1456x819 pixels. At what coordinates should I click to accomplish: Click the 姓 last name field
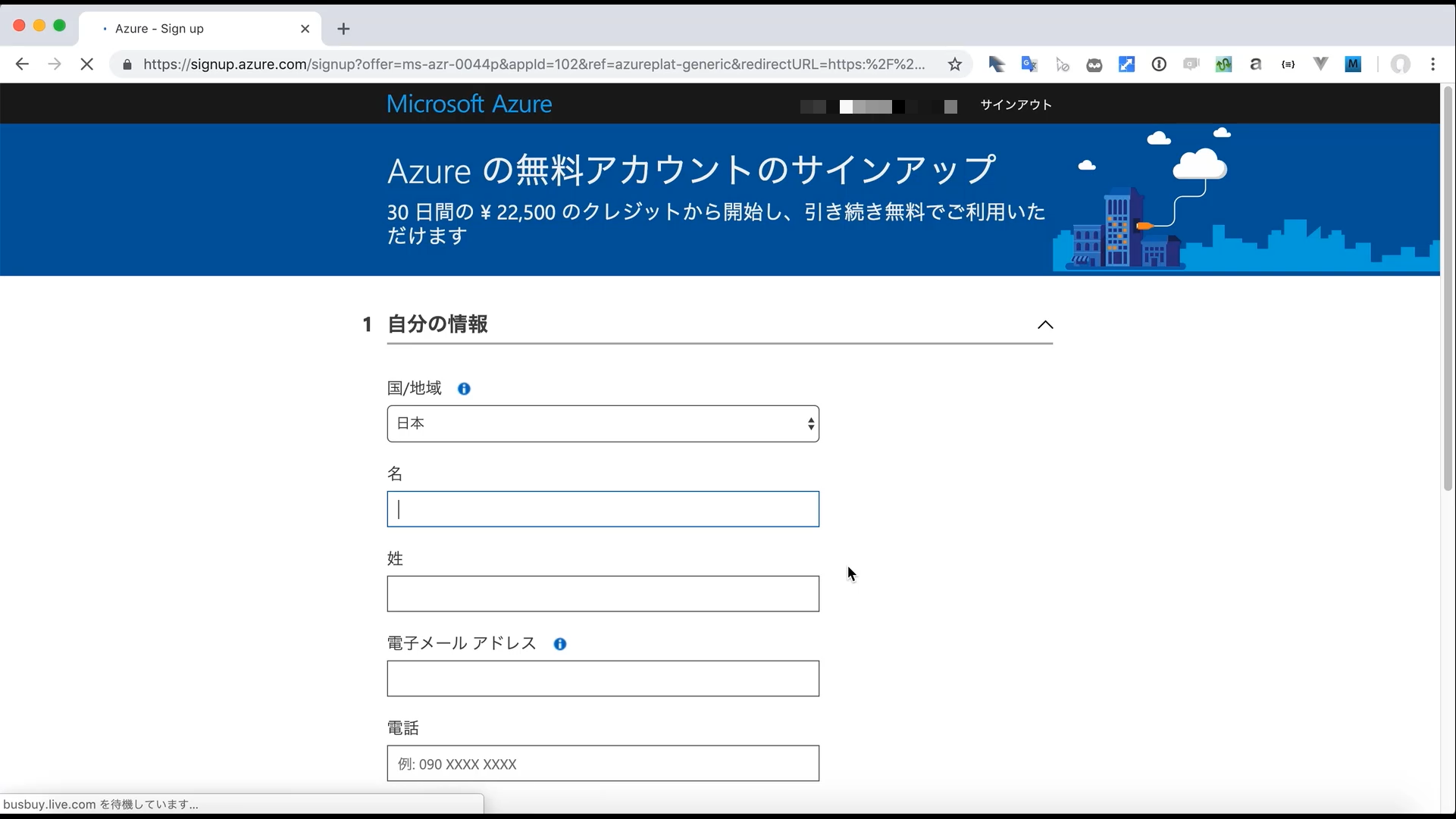coord(603,594)
